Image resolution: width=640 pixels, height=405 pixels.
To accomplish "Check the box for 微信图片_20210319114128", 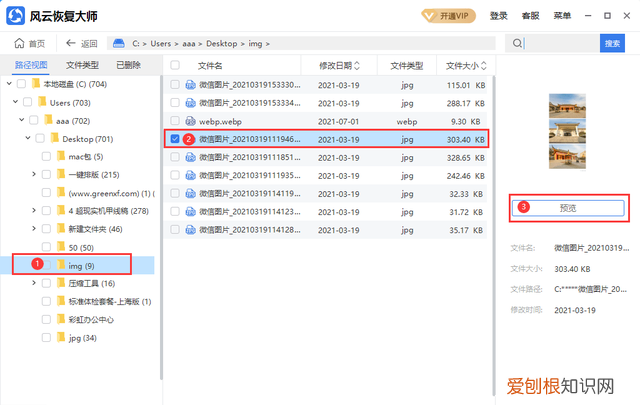I will point(175,230).
